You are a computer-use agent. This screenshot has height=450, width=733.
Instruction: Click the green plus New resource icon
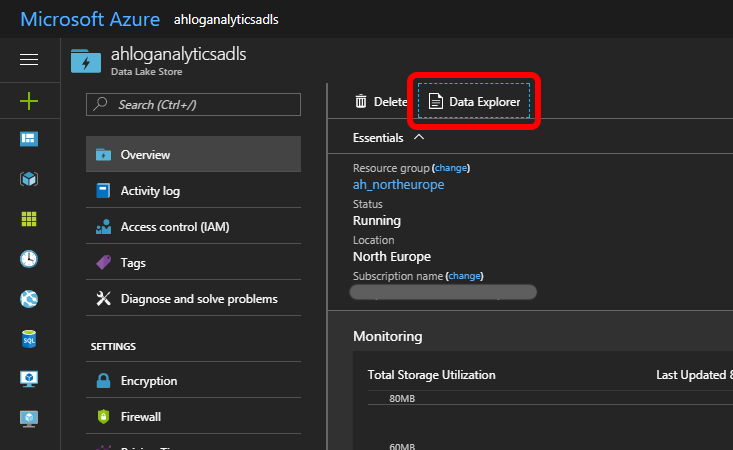click(29, 101)
